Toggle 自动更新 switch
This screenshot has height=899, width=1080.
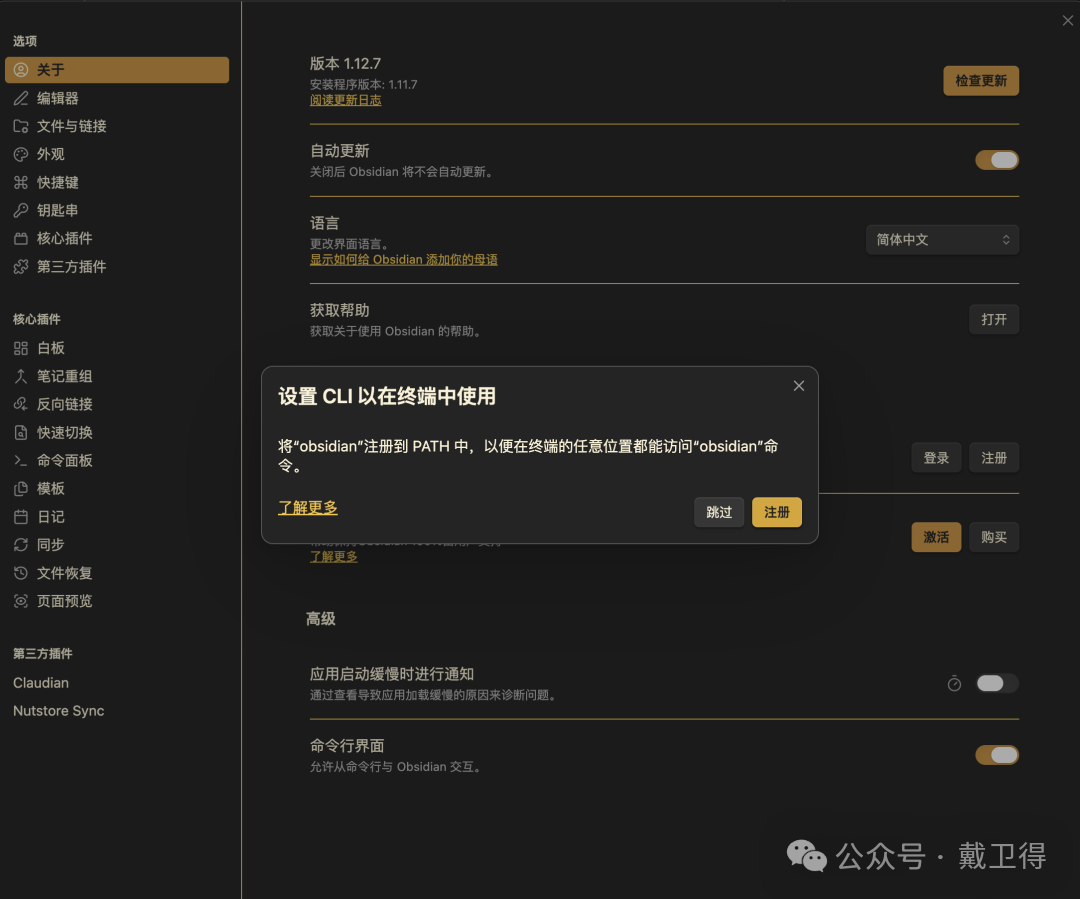[997, 160]
